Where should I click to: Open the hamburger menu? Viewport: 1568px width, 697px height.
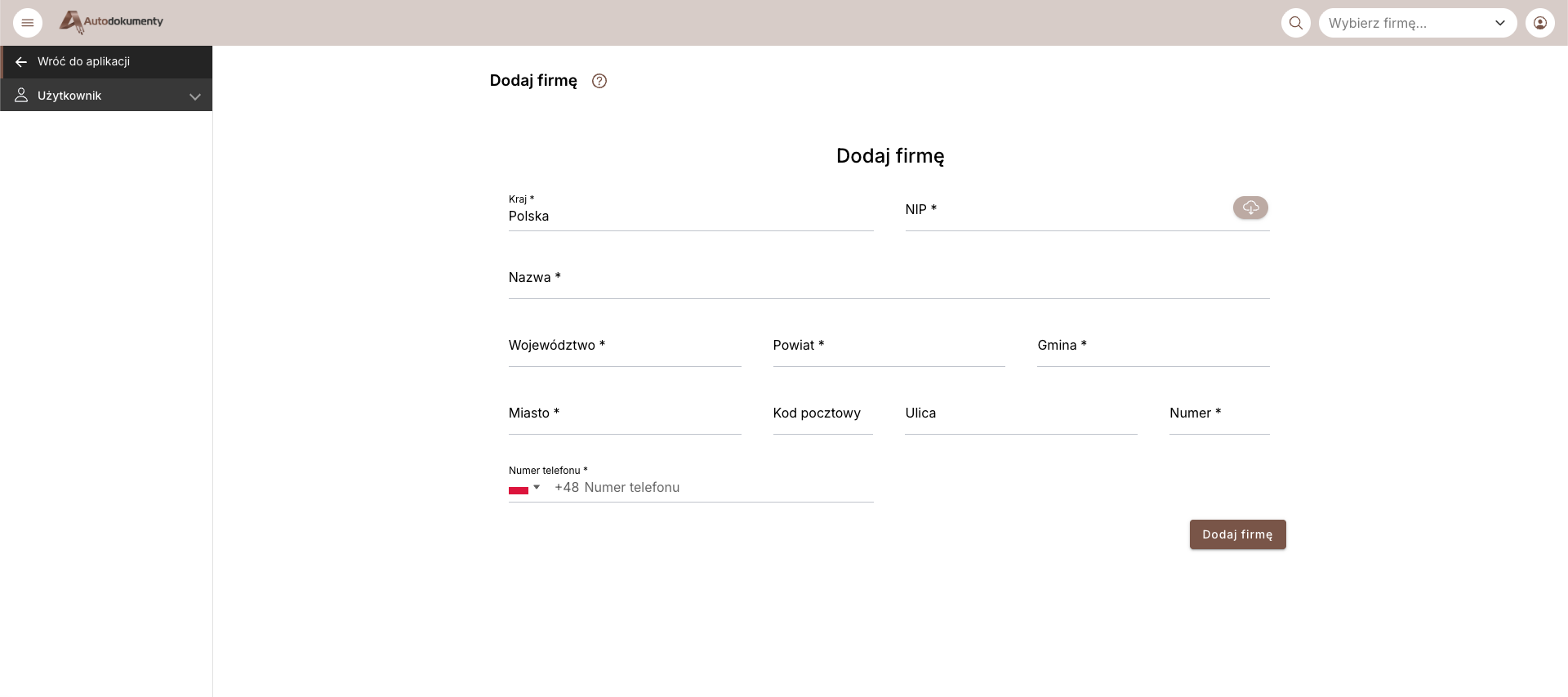(28, 23)
